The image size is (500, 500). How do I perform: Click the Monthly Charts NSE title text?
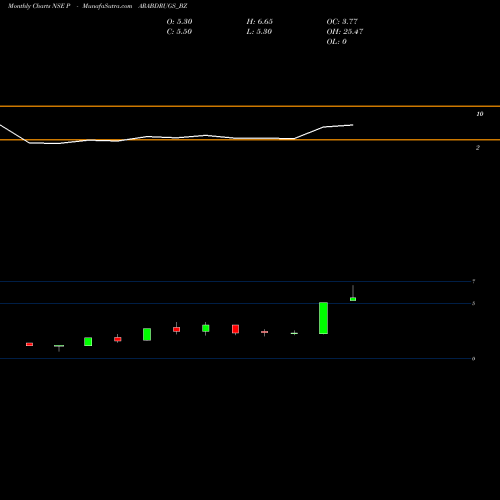(x=39, y=6)
